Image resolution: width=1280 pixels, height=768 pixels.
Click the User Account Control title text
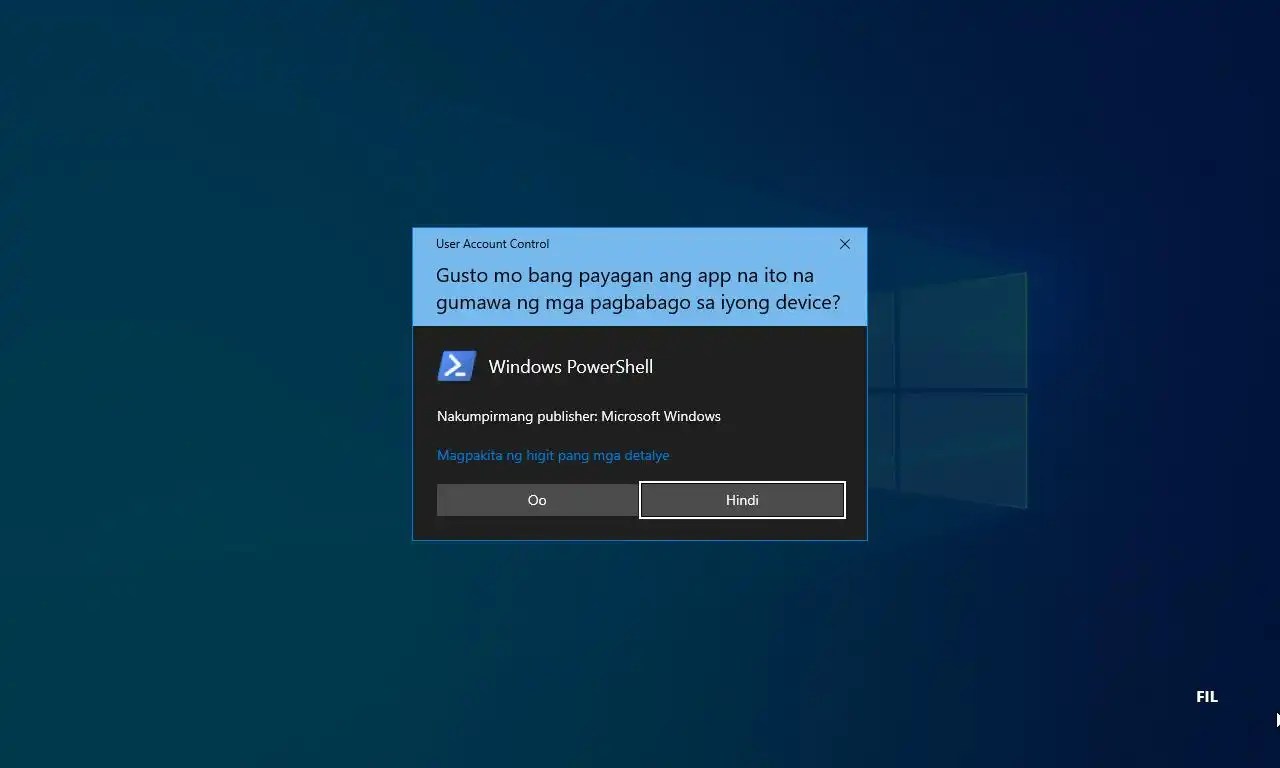(x=492, y=244)
